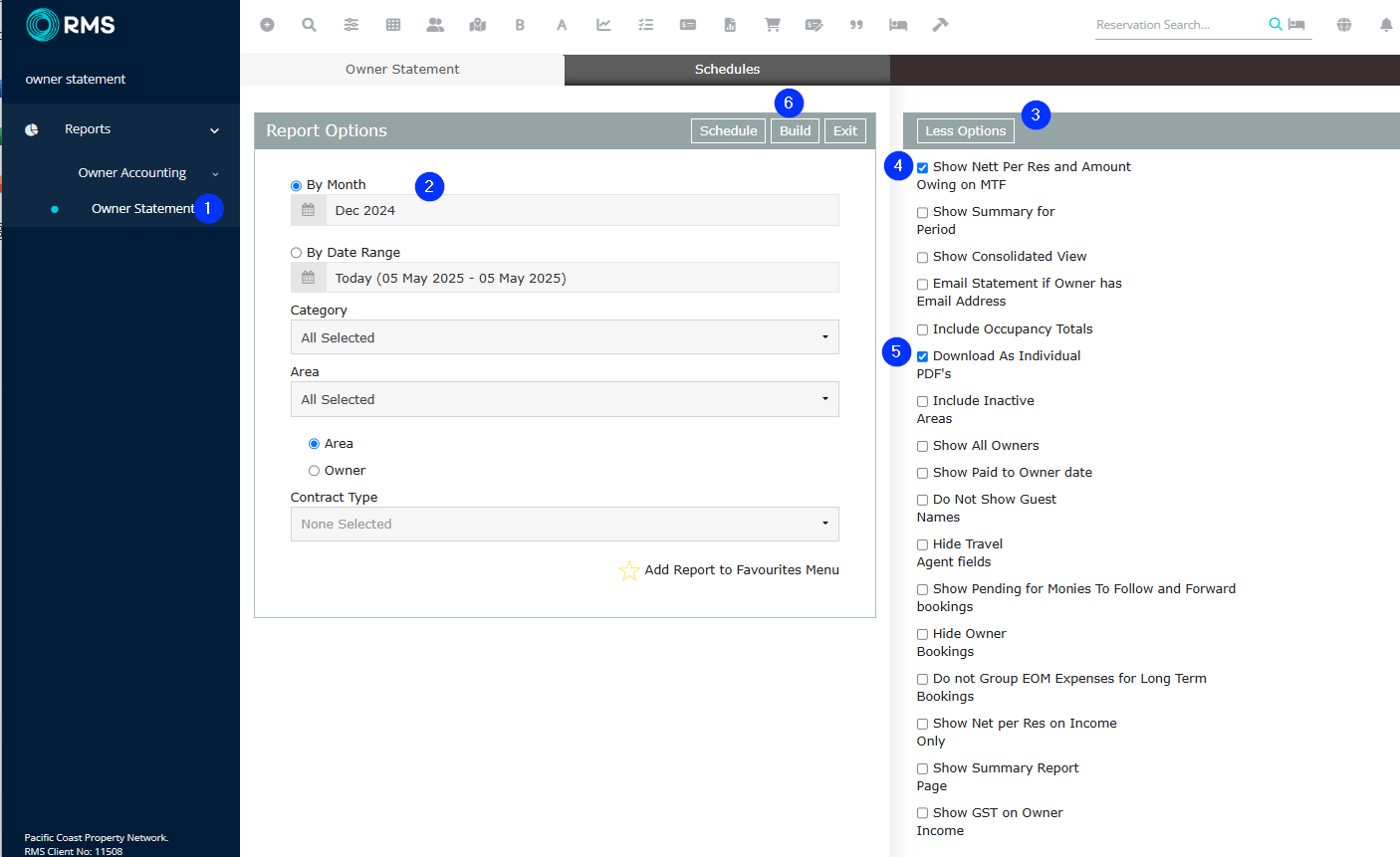Switch to the Schedules tab
Screen dimensions: 1400x857
727,70
